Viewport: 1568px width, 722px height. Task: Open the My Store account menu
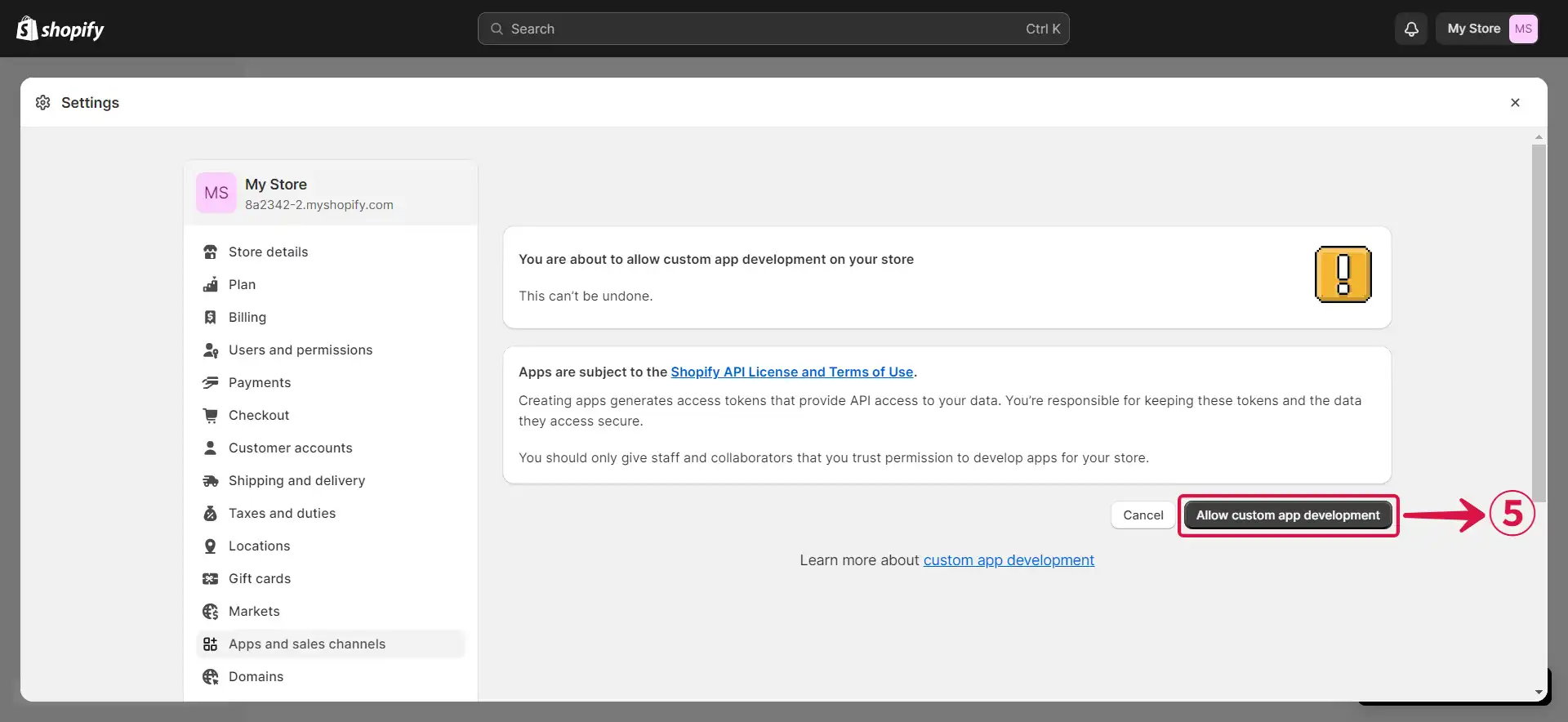1487,29
